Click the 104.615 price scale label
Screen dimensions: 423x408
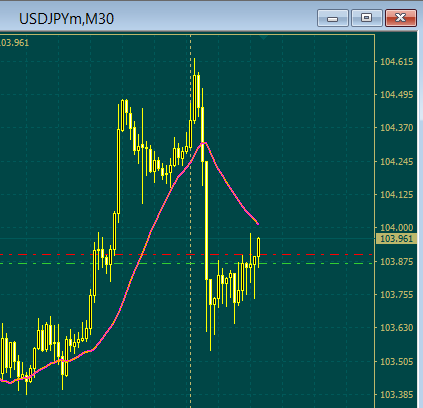397,62
